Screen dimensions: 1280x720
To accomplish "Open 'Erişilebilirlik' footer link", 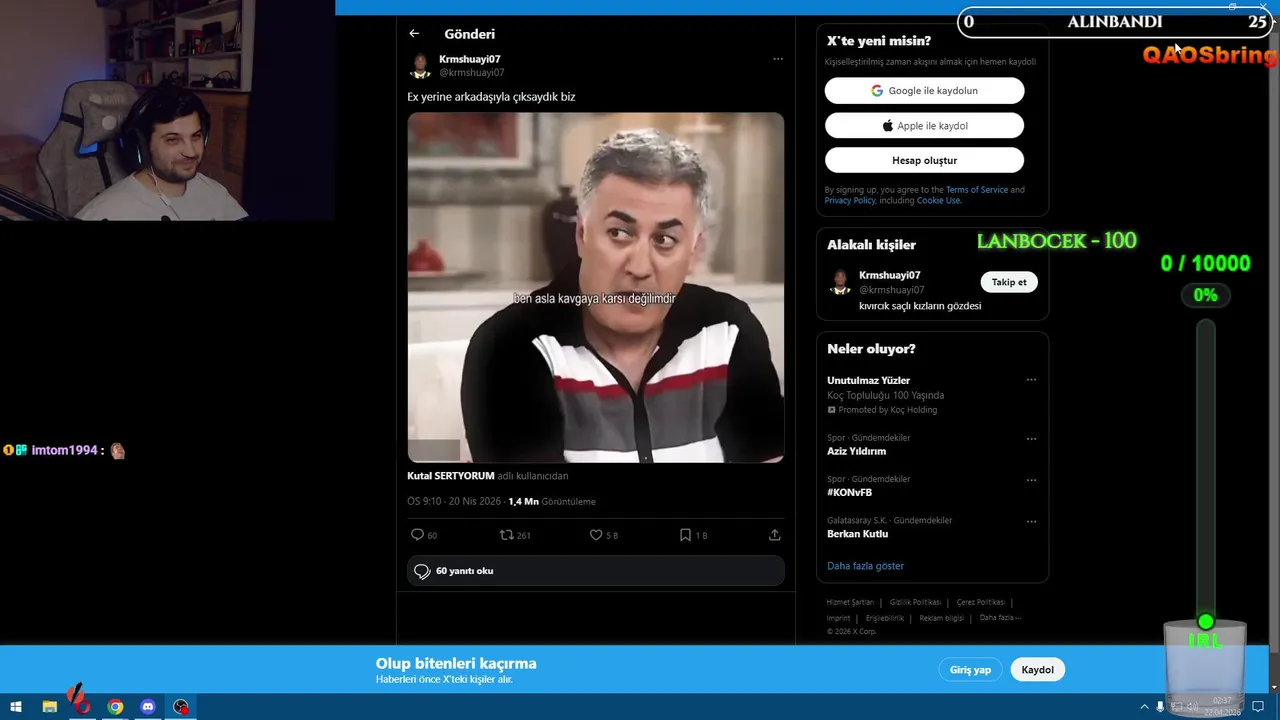I will pyautogui.click(x=885, y=618).
